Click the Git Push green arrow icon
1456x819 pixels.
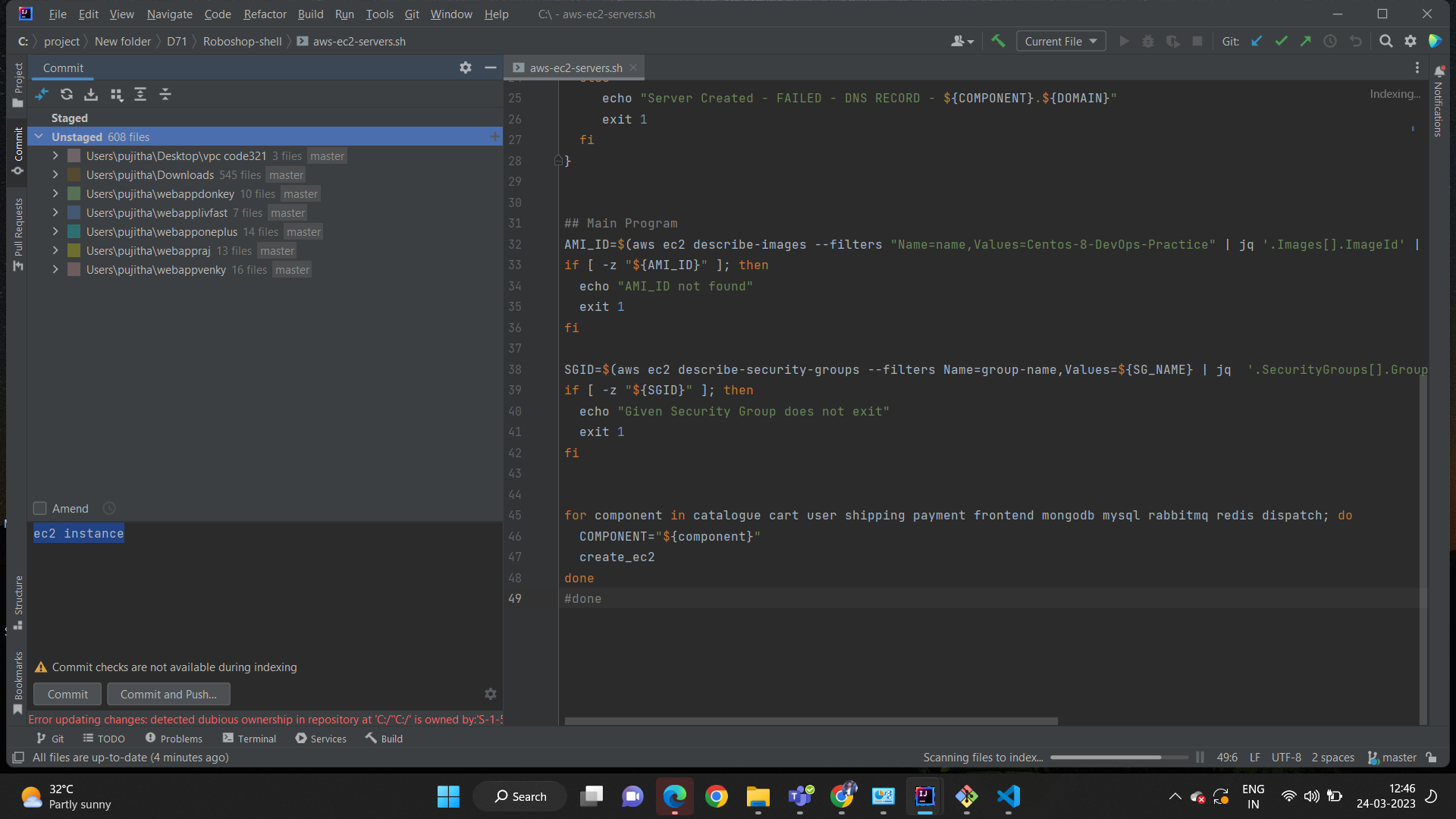tap(1305, 41)
